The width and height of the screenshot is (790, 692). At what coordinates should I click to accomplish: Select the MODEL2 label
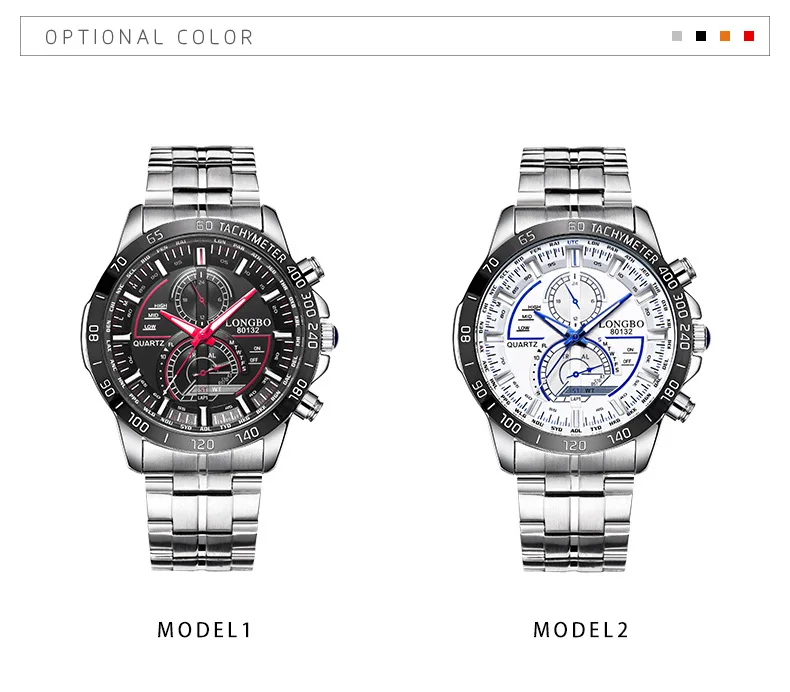581,630
